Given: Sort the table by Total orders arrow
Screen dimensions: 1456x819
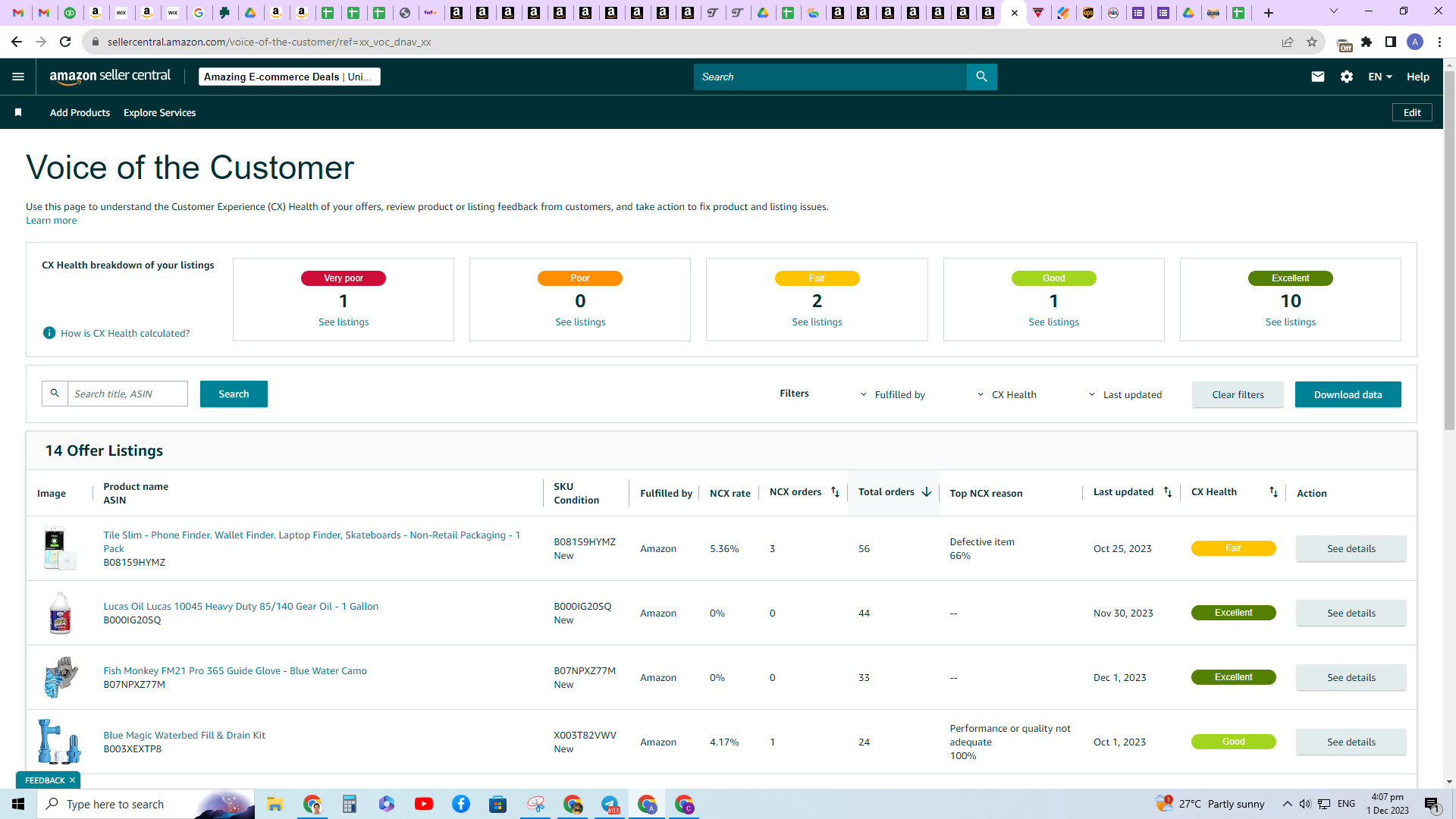Looking at the screenshot, I should click(927, 492).
